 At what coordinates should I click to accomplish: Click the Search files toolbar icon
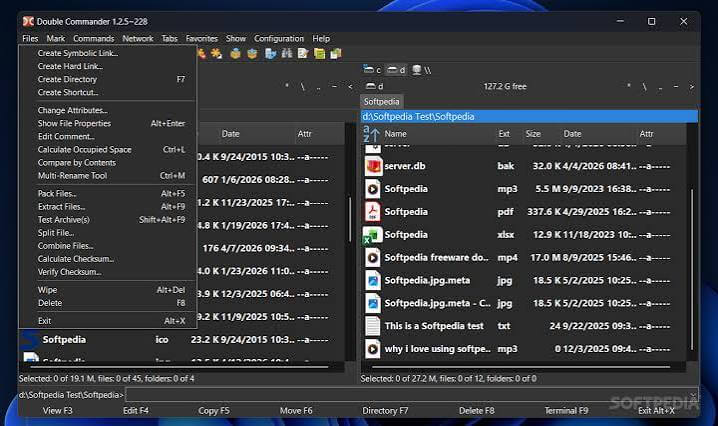[x=270, y=54]
